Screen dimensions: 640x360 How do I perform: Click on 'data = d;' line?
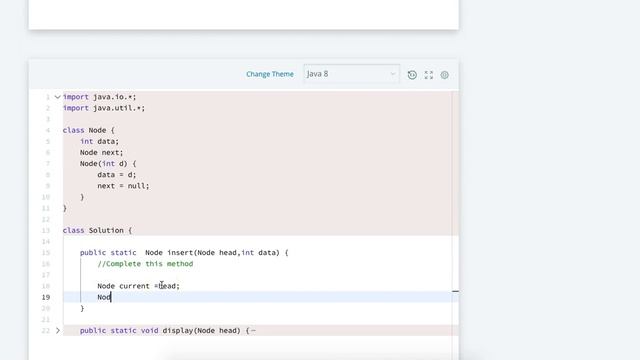pos(116,175)
